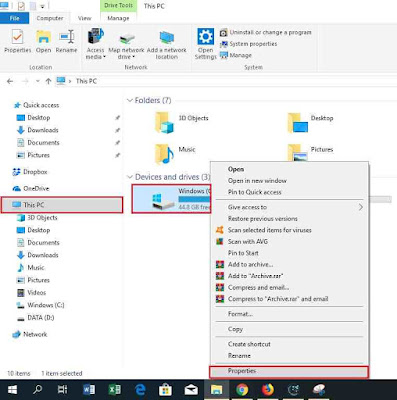Open Documents under Quick access
Image resolution: width=397 pixels, height=400 pixels.
tap(38, 143)
